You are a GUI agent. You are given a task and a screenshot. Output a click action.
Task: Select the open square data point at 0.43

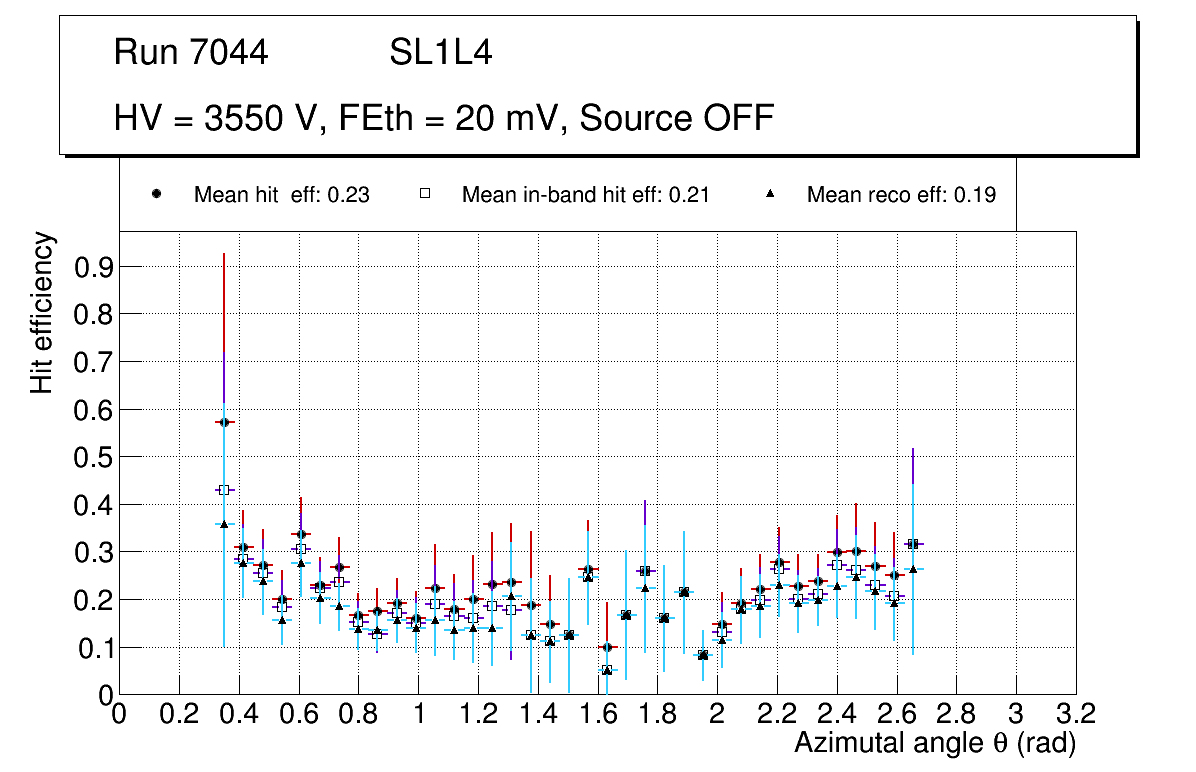224,490
